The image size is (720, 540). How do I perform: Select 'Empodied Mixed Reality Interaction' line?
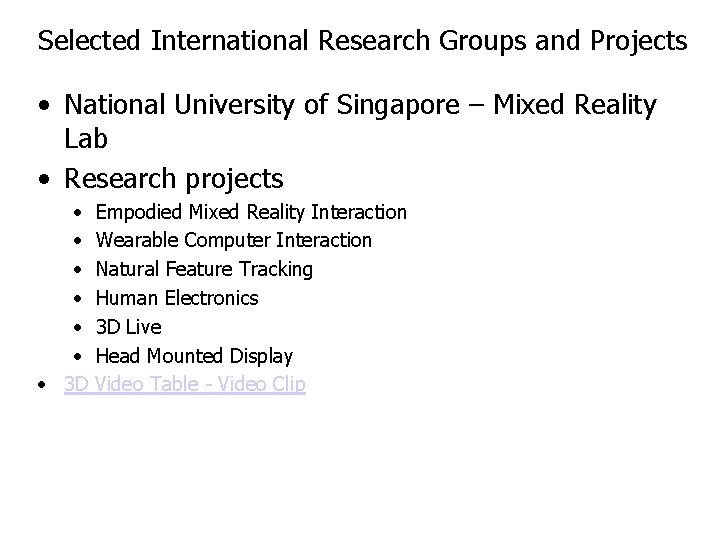point(251,212)
